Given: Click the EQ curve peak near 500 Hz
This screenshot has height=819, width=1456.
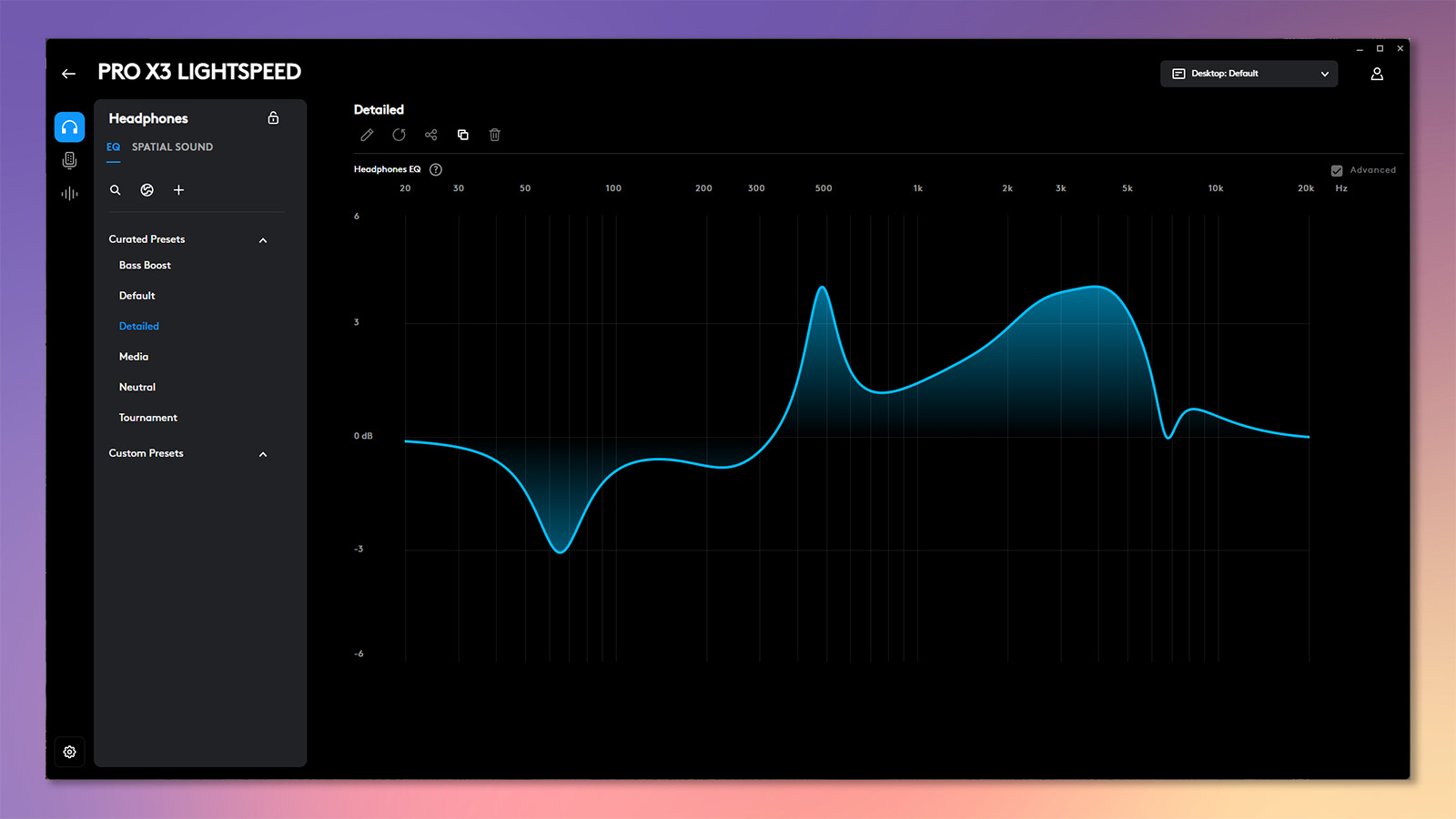Looking at the screenshot, I should coord(823,288).
